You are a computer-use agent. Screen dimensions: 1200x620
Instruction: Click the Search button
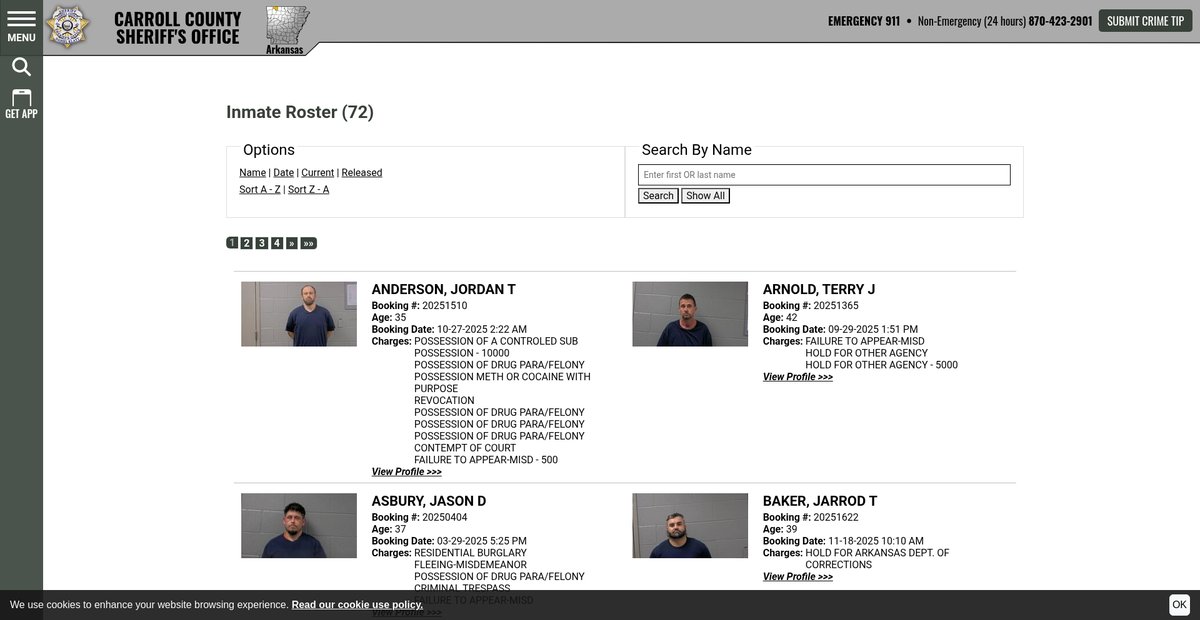click(x=658, y=196)
